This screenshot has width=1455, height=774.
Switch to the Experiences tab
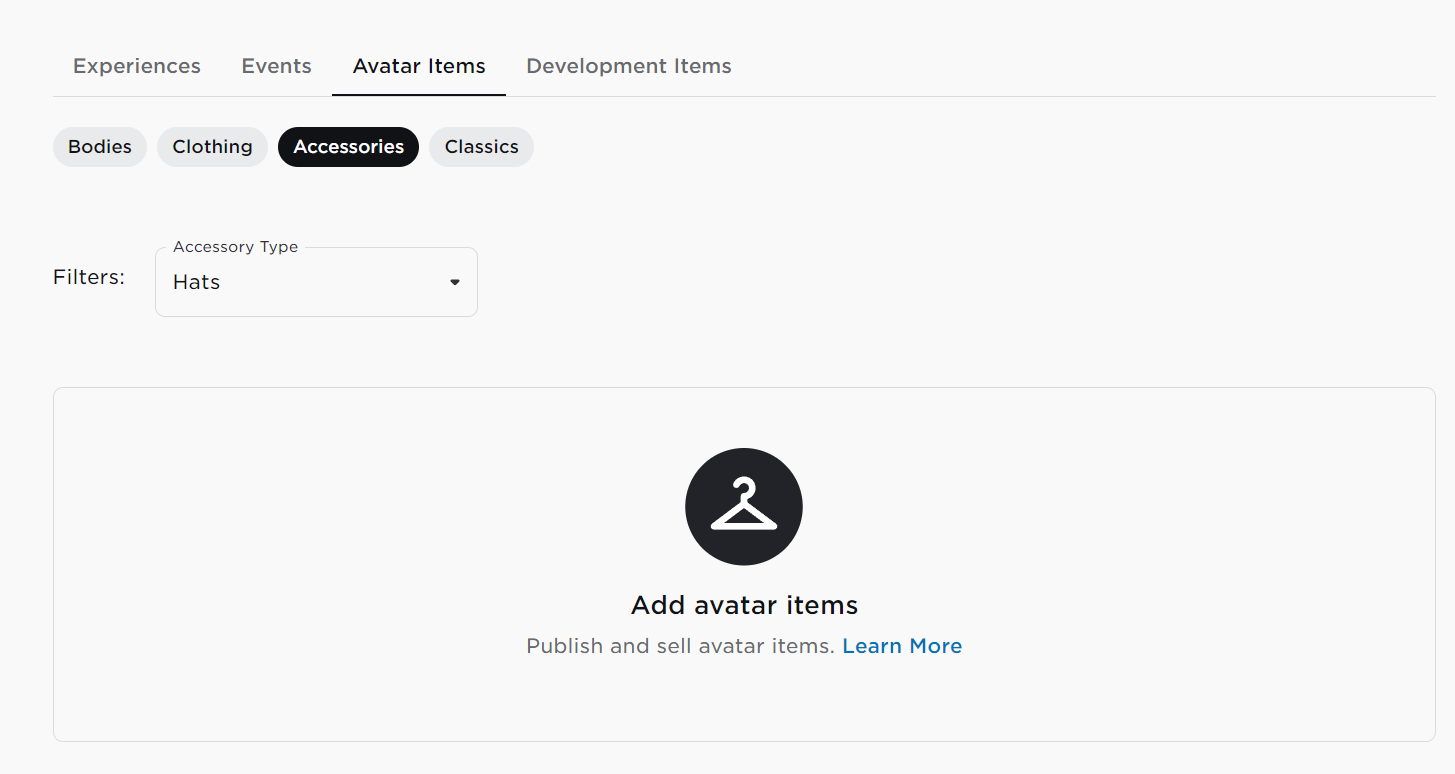pyautogui.click(x=137, y=66)
